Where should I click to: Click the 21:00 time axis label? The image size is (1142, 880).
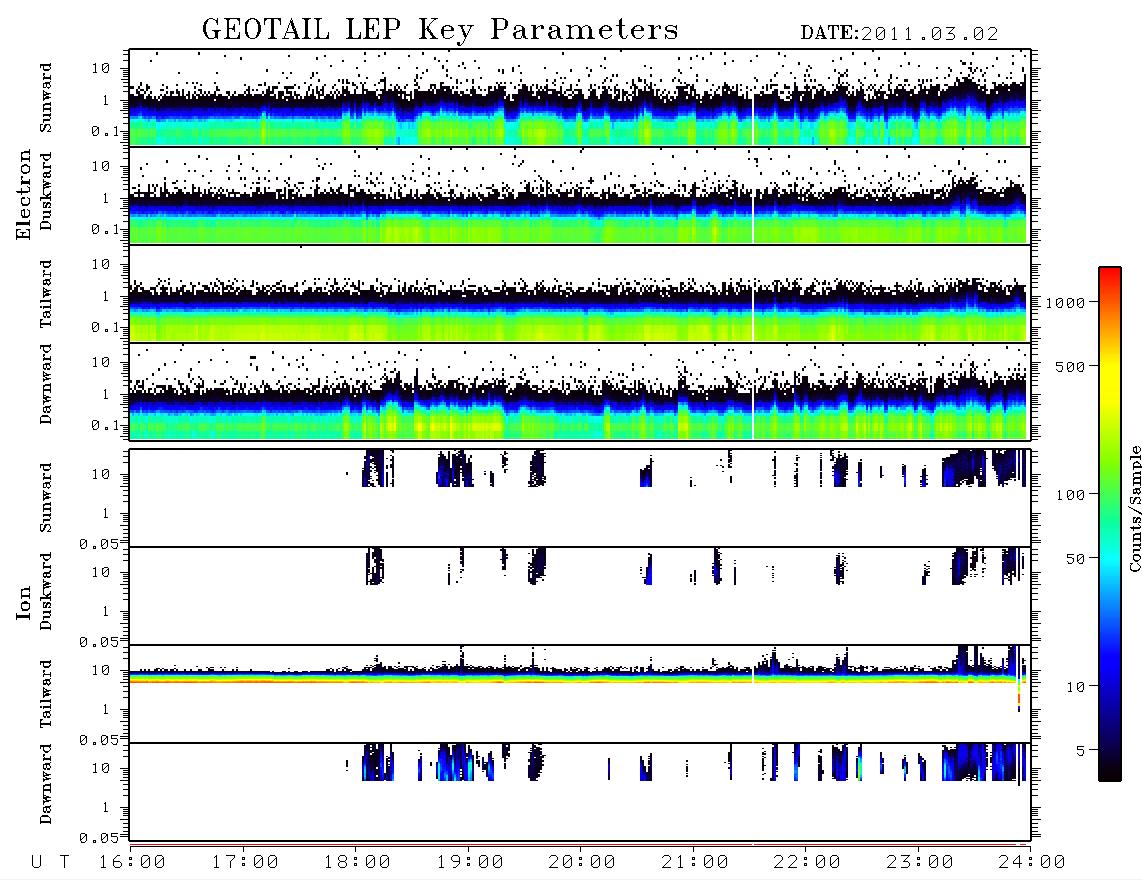[696, 863]
